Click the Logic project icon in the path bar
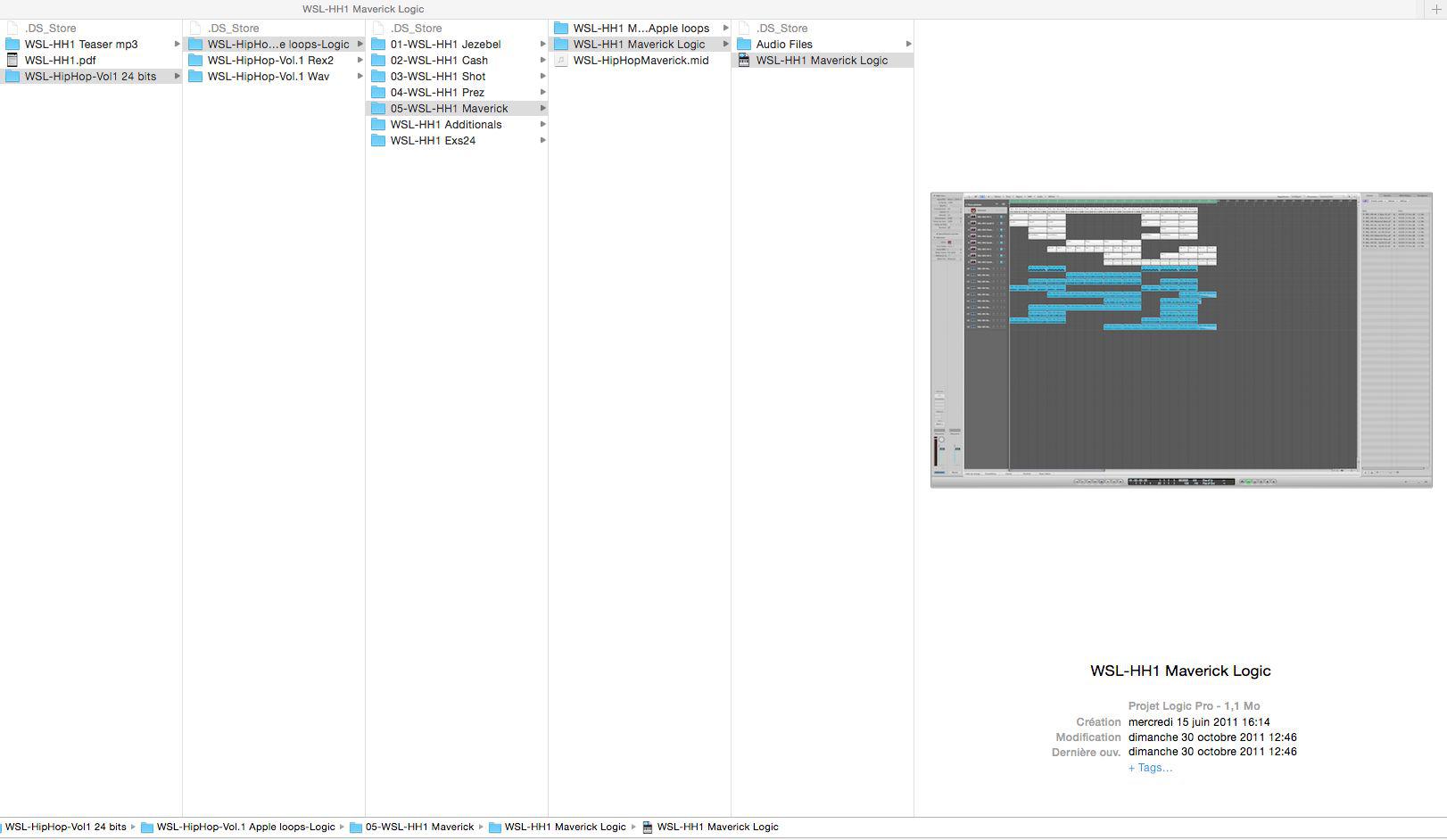The image size is (1447, 840). 648,828
